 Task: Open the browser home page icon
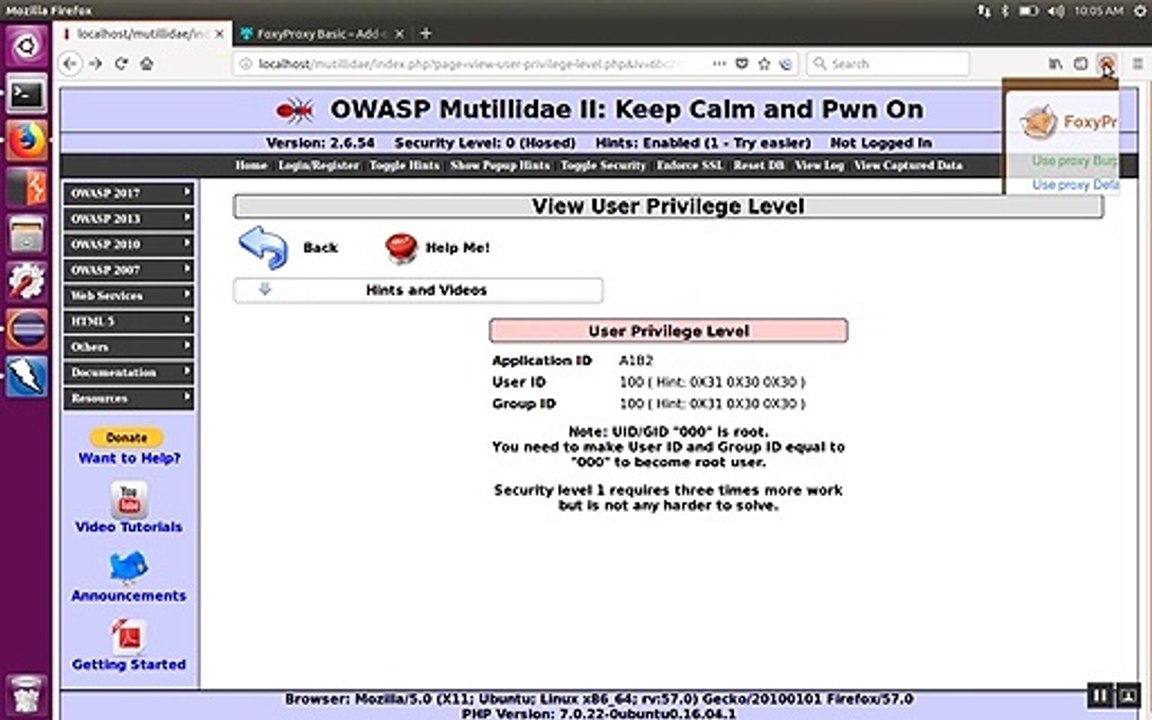pyautogui.click(x=147, y=64)
